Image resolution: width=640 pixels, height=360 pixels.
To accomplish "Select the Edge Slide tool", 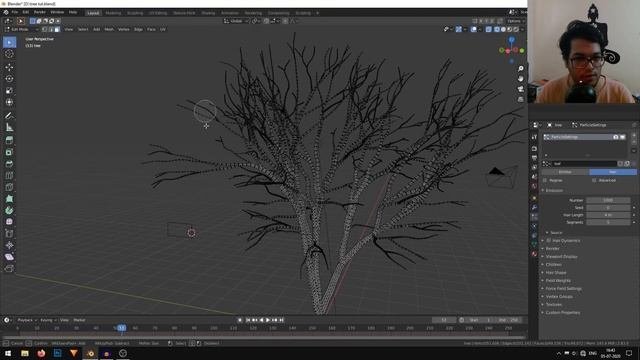I will [9, 233].
